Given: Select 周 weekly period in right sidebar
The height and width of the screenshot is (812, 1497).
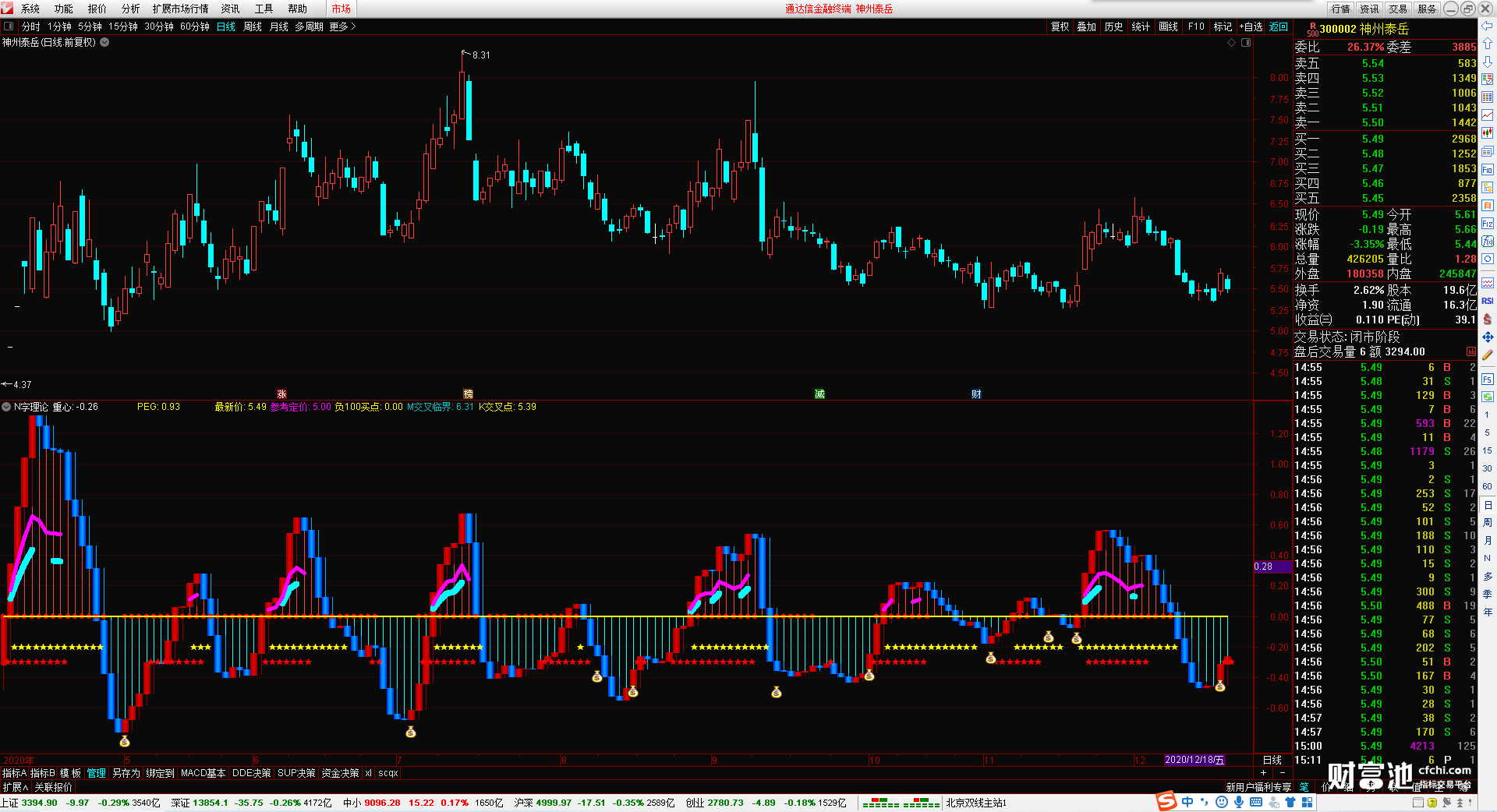Looking at the screenshot, I should click(1488, 522).
